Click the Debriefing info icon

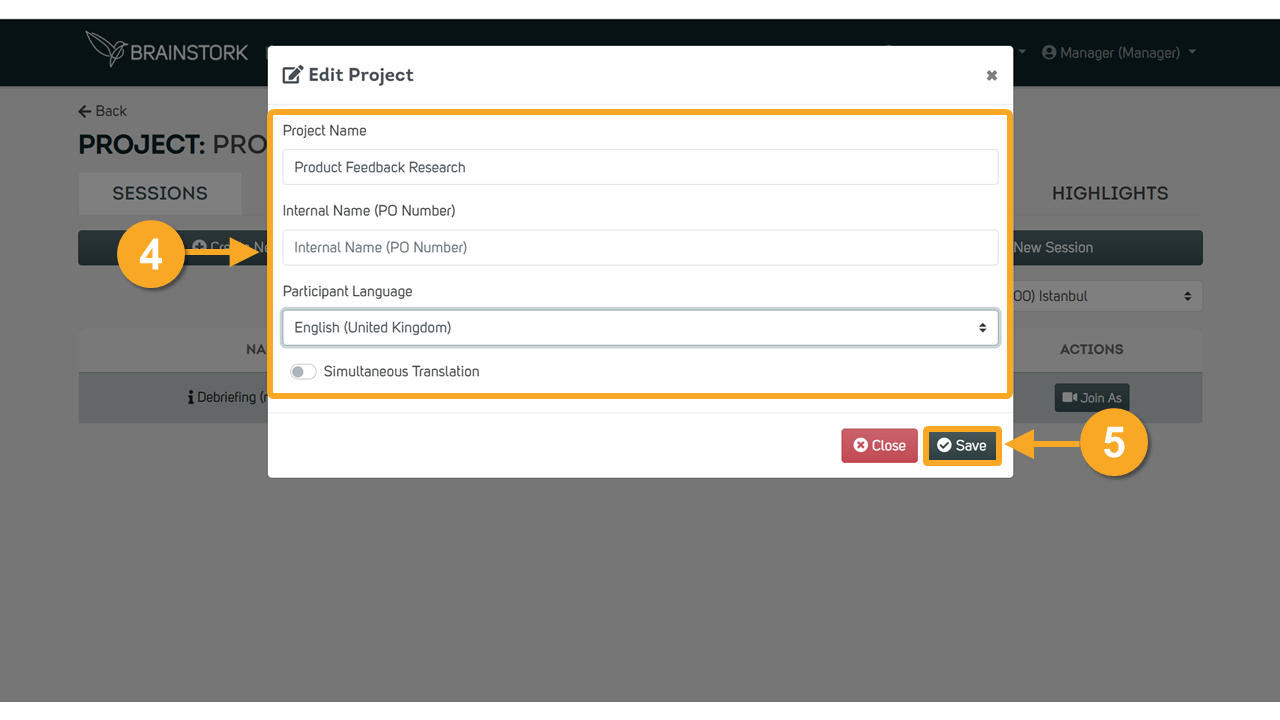(190, 398)
